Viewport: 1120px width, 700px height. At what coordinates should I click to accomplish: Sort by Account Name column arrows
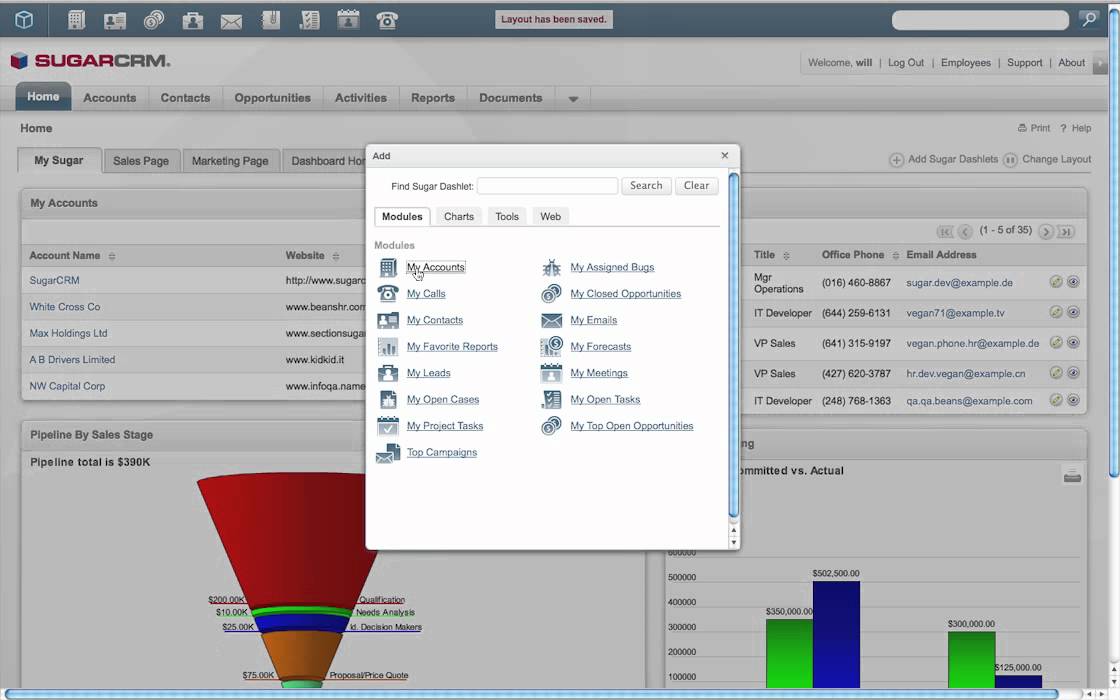point(111,256)
